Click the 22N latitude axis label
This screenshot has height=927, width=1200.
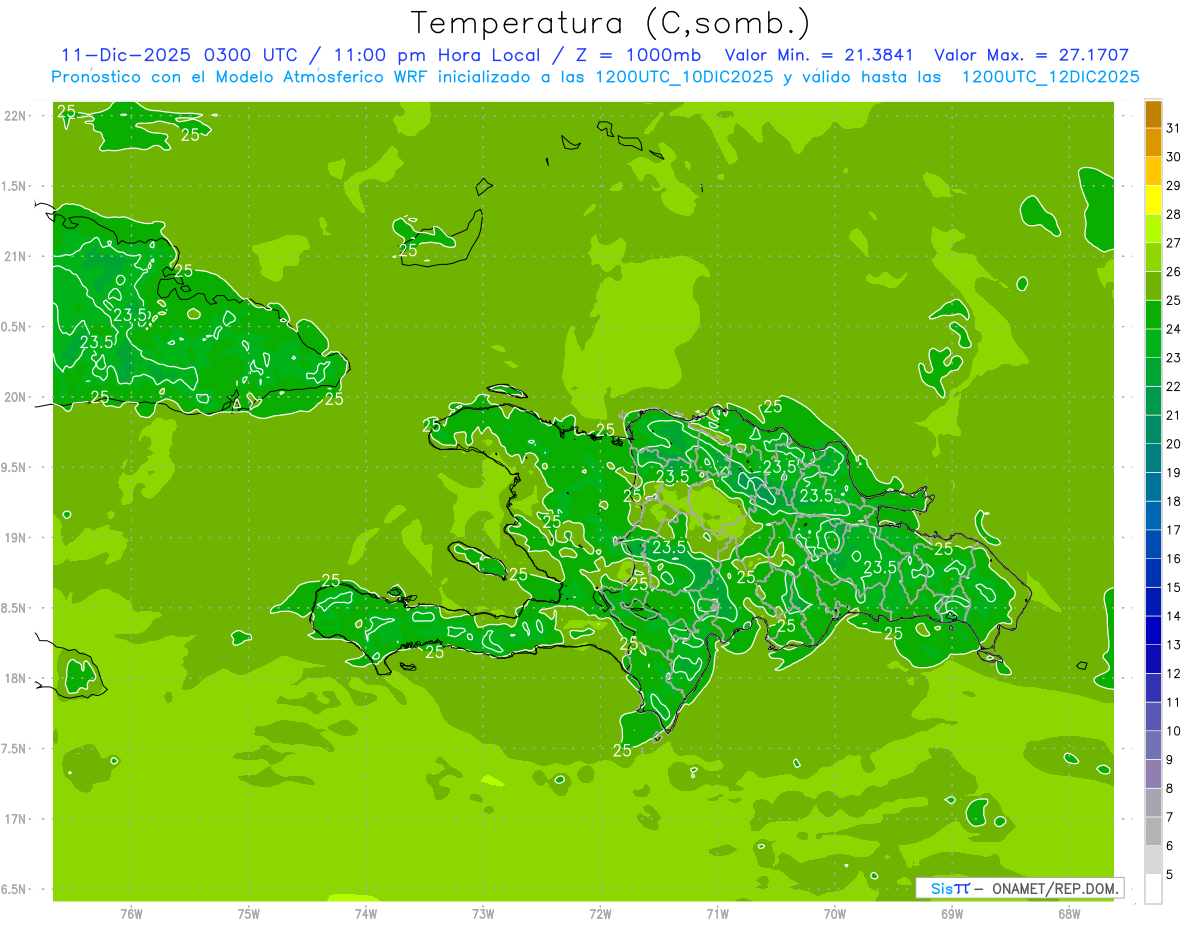[16, 116]
